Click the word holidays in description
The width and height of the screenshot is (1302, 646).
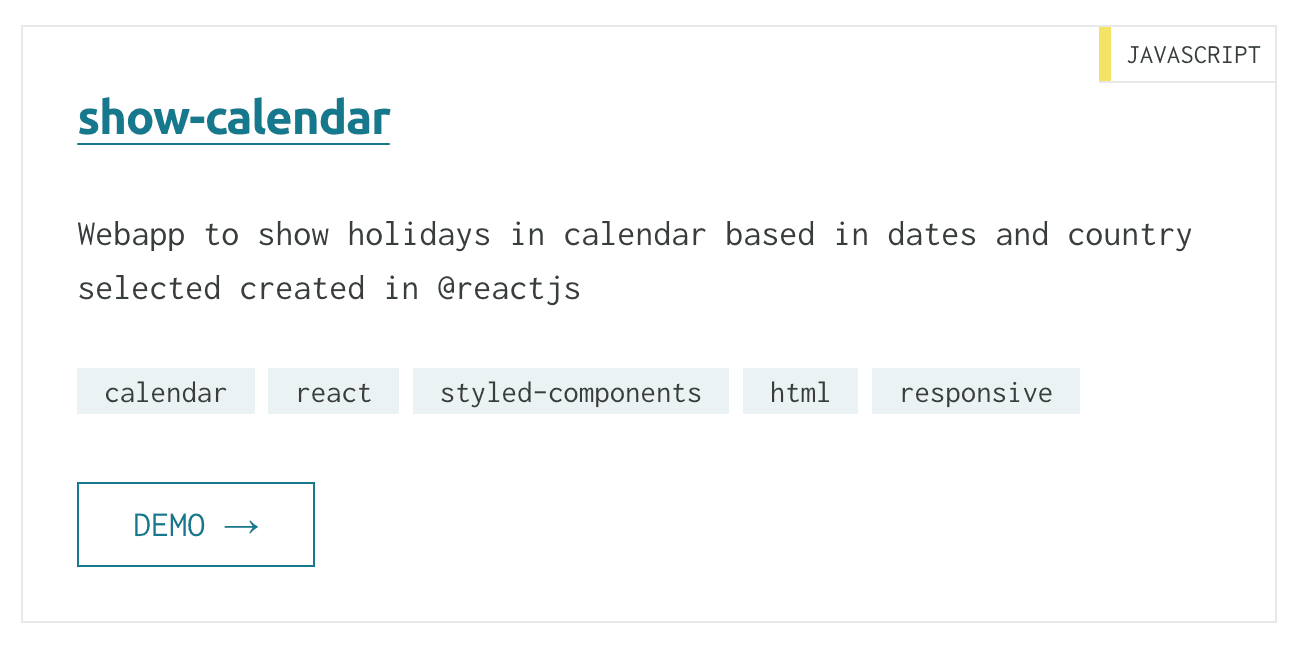pos(419,235)
